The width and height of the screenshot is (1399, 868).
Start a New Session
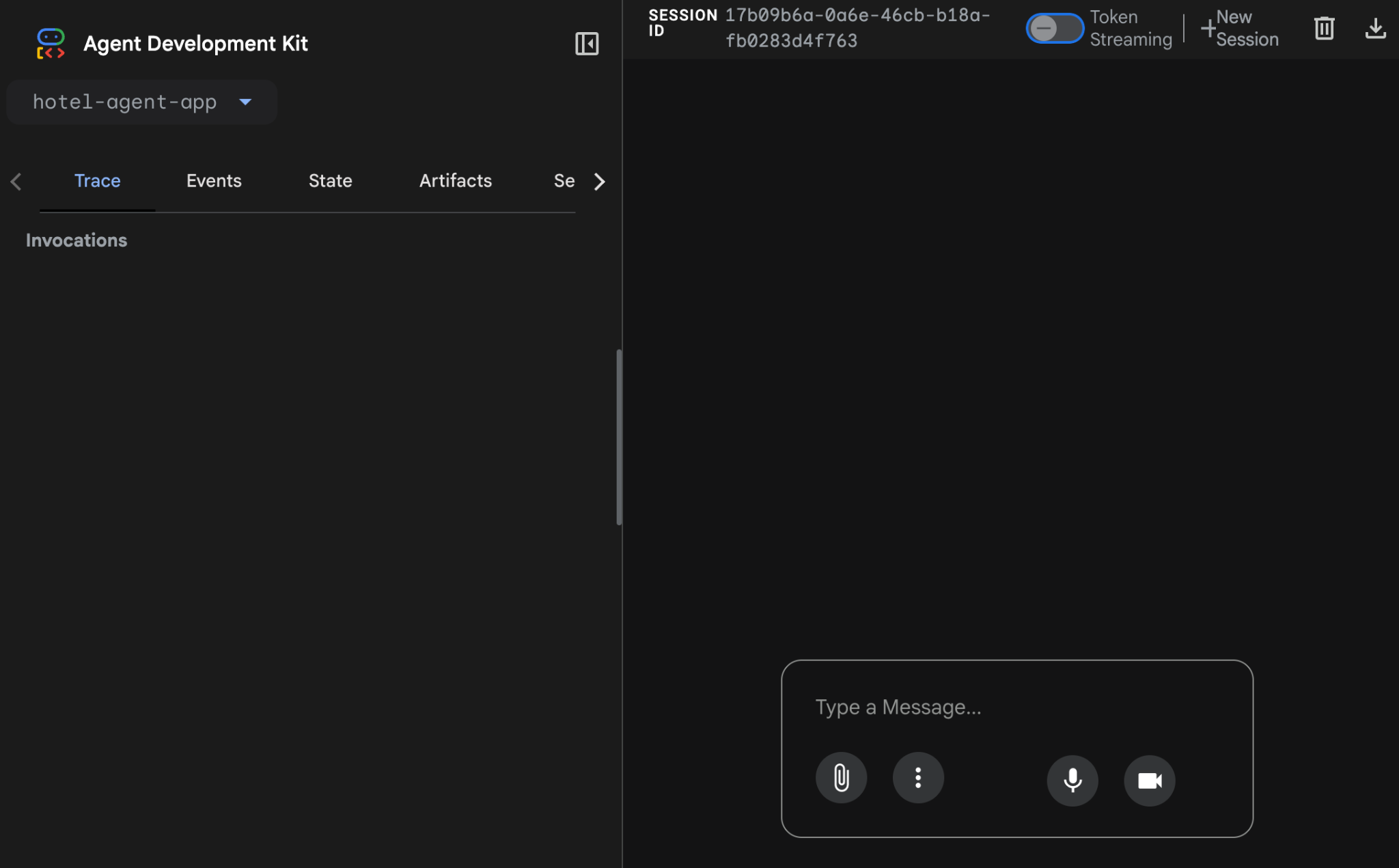tap(1240, 28)
